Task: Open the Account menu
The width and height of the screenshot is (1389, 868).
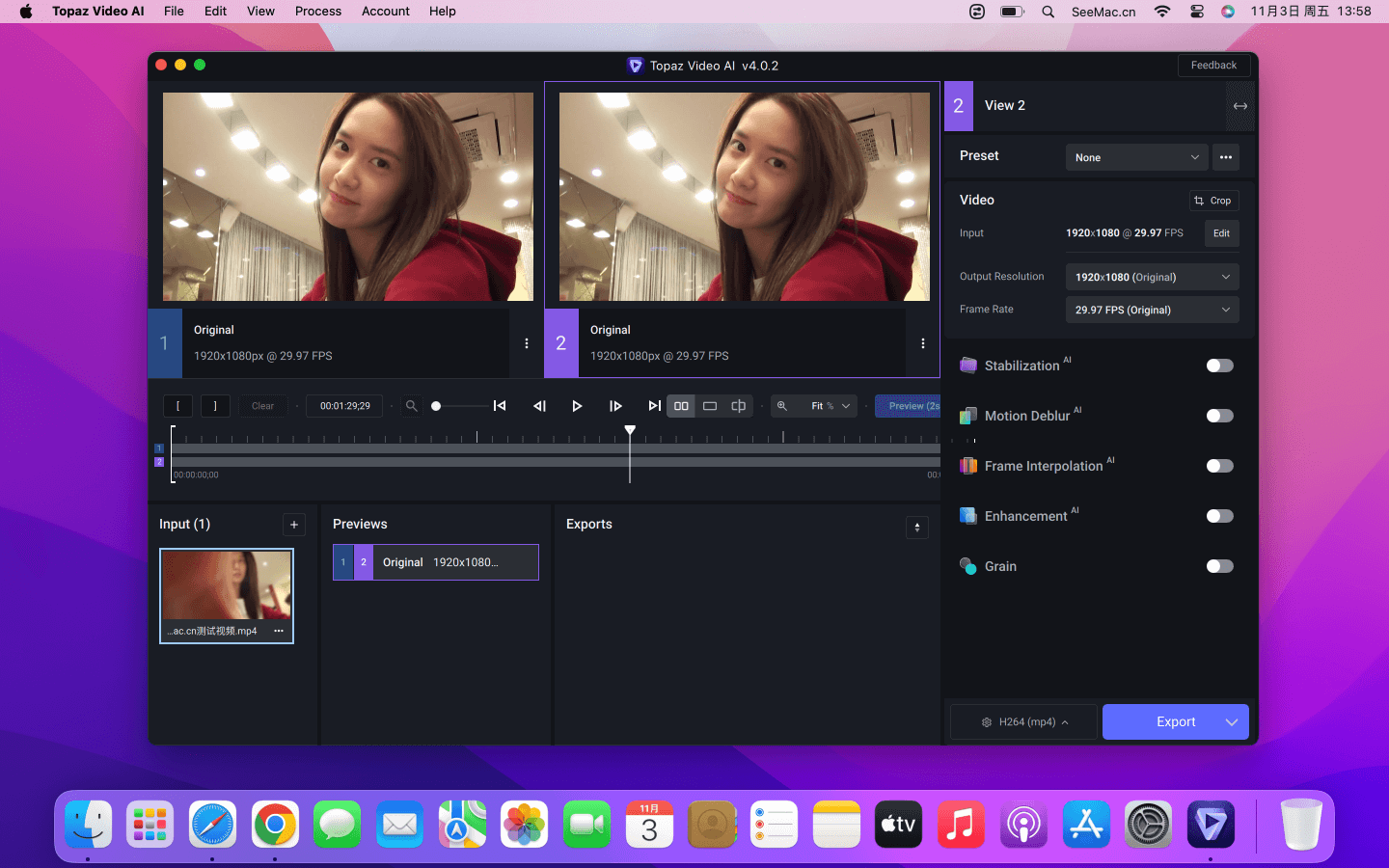Action: tap(386, 12)
